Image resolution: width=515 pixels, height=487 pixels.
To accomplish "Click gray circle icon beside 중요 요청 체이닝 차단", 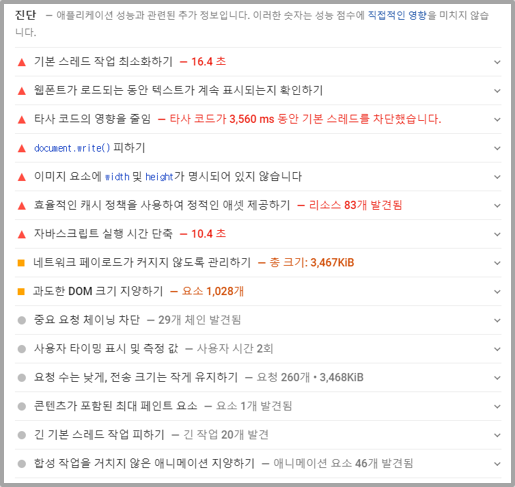I will [x=22, y=320].
